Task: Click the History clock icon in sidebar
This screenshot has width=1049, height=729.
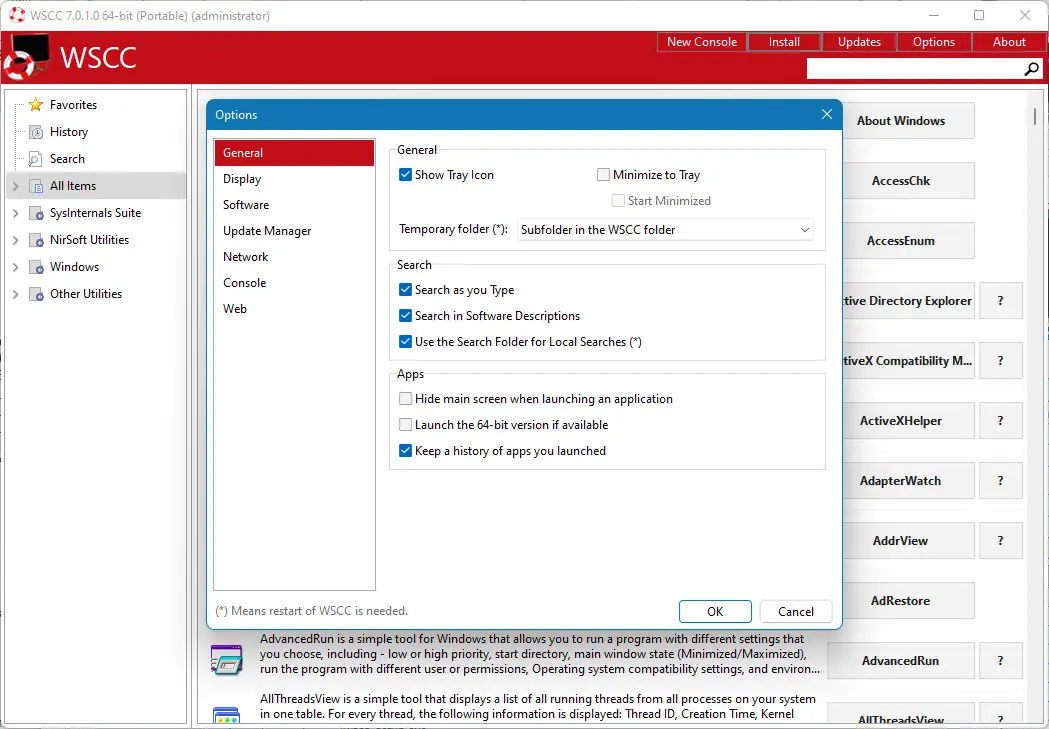Action: tap(36, 132)
